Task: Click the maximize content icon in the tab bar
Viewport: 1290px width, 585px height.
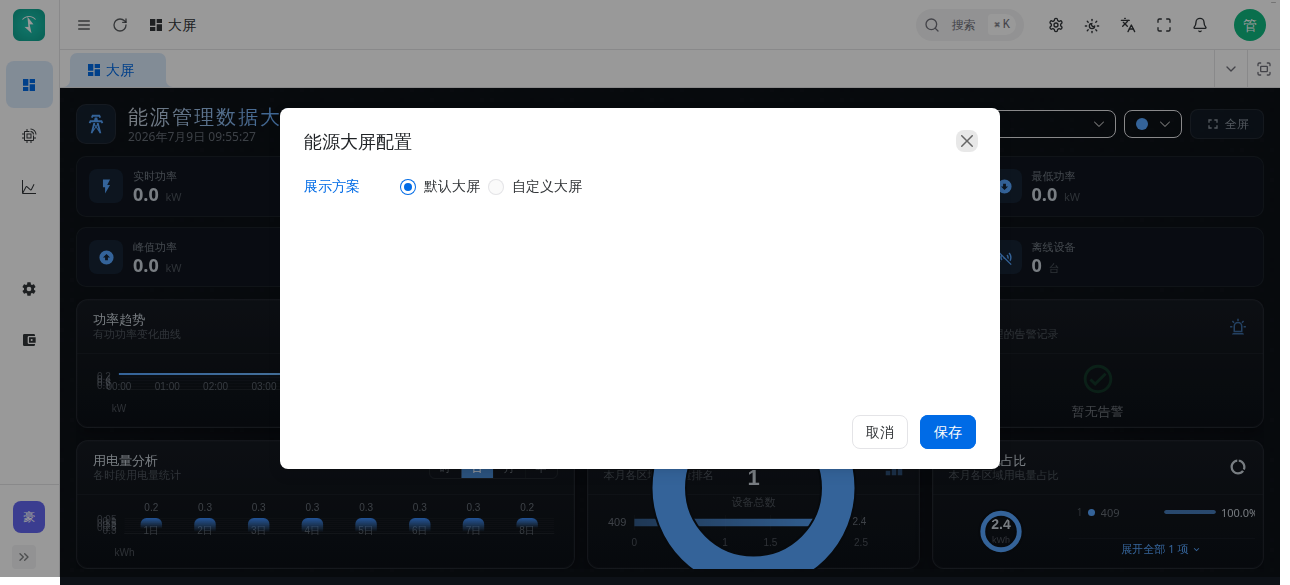Action: pyautogui.click(x=1264, y=69)
